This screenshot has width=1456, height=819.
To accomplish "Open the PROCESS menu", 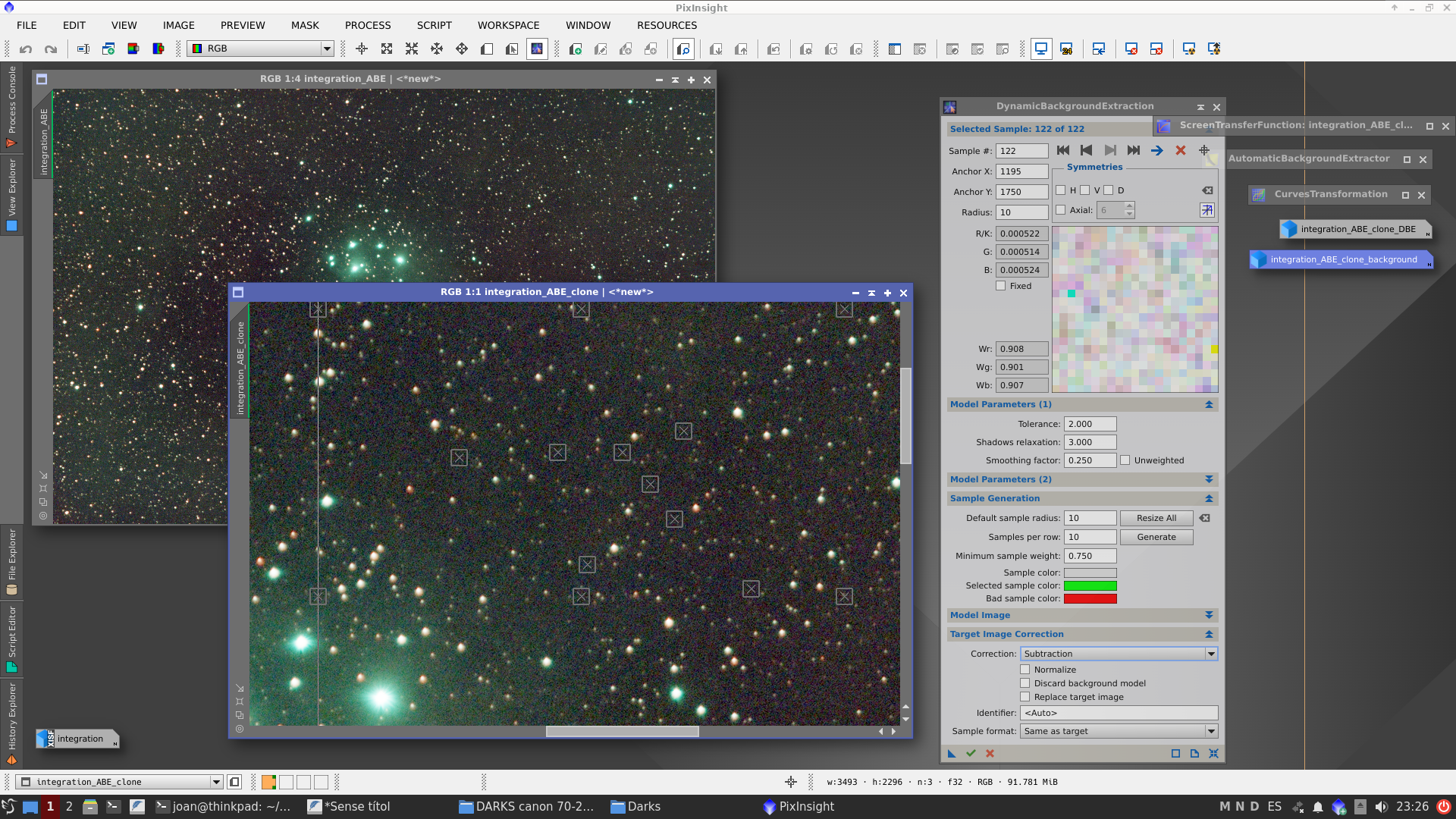I will (367, 25).
